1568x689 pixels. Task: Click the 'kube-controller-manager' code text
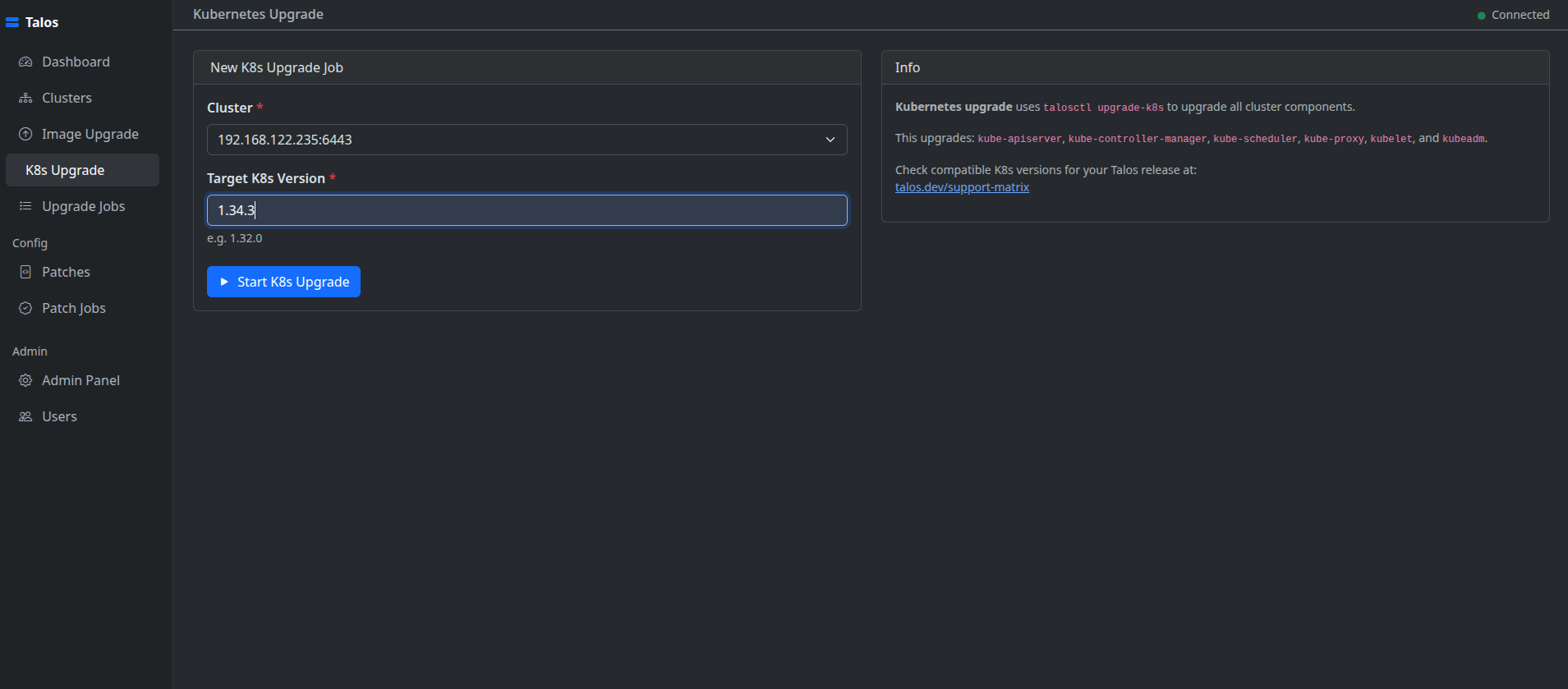tap(1138, 139)
